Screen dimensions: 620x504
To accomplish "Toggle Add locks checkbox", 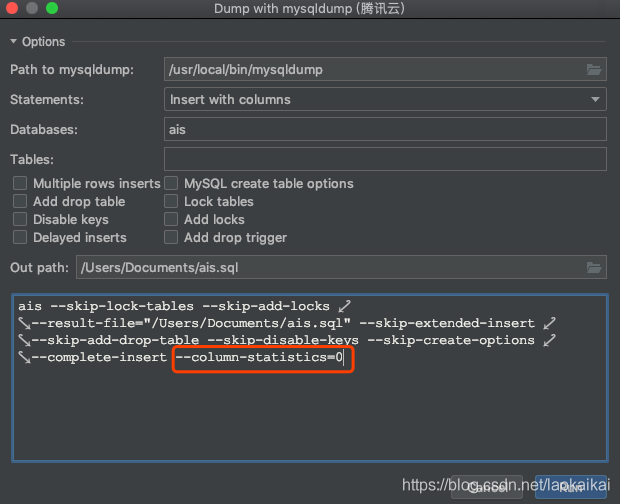I will (171, 219).
